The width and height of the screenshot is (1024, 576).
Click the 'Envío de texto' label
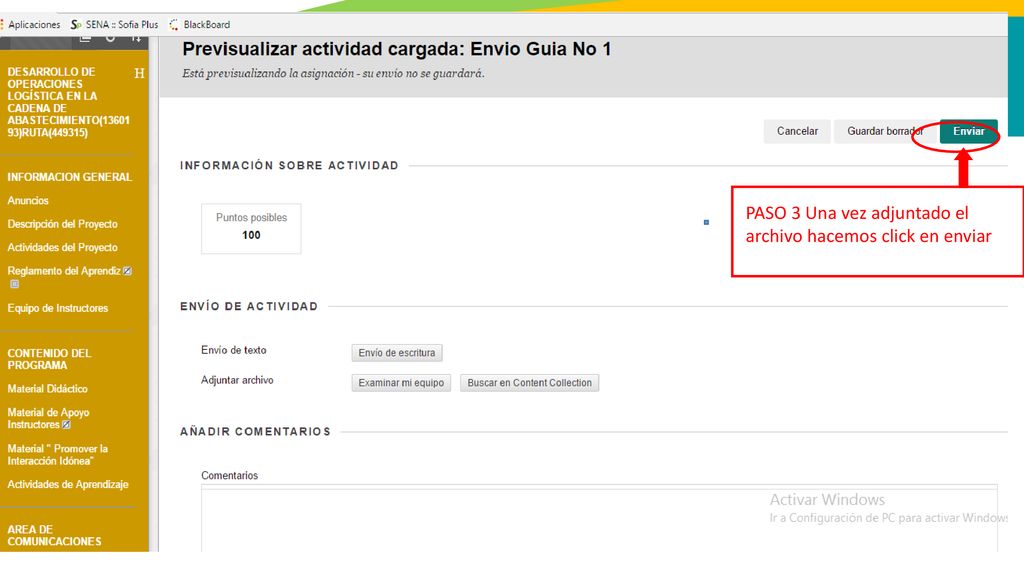click(x=234, y=350)
